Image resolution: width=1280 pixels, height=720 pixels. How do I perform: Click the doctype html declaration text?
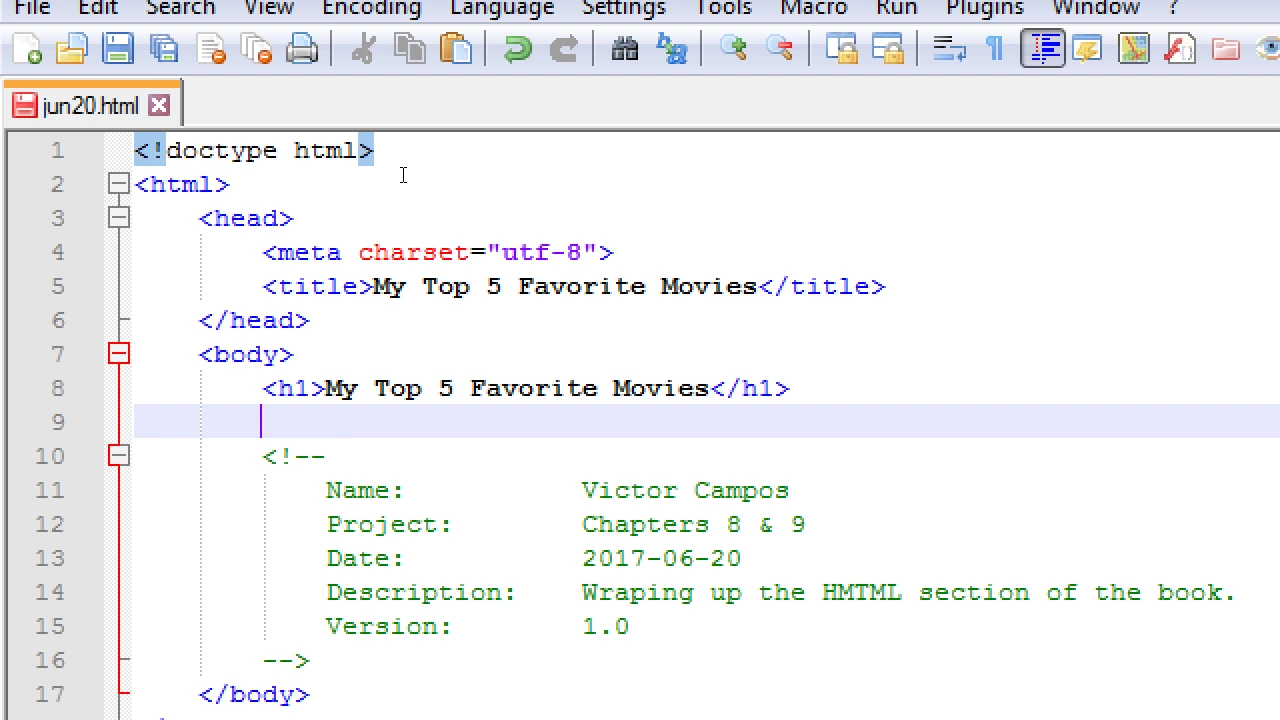click(254, 150)
